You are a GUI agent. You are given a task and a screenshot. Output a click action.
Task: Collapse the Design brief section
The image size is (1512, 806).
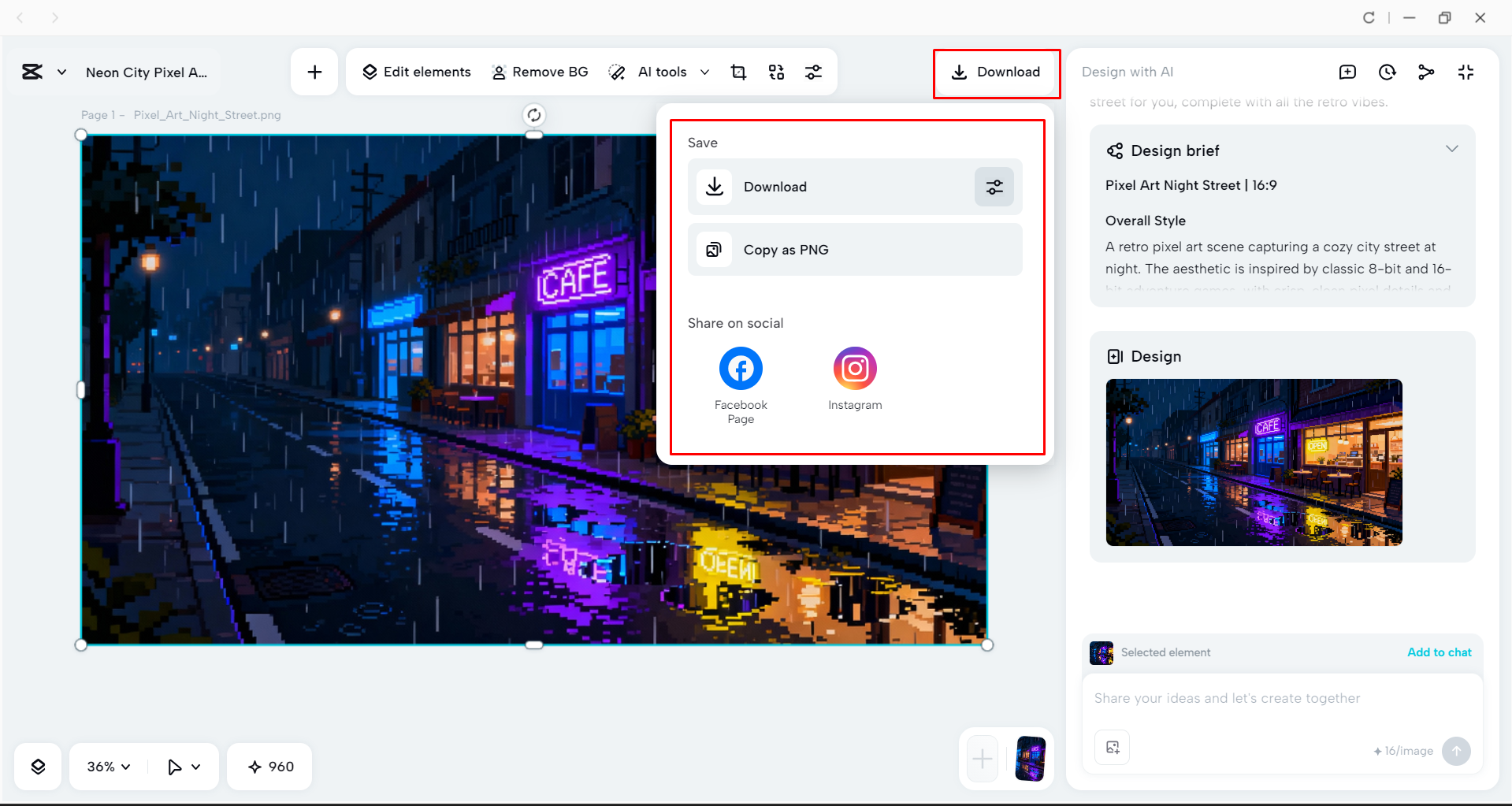1451,149
